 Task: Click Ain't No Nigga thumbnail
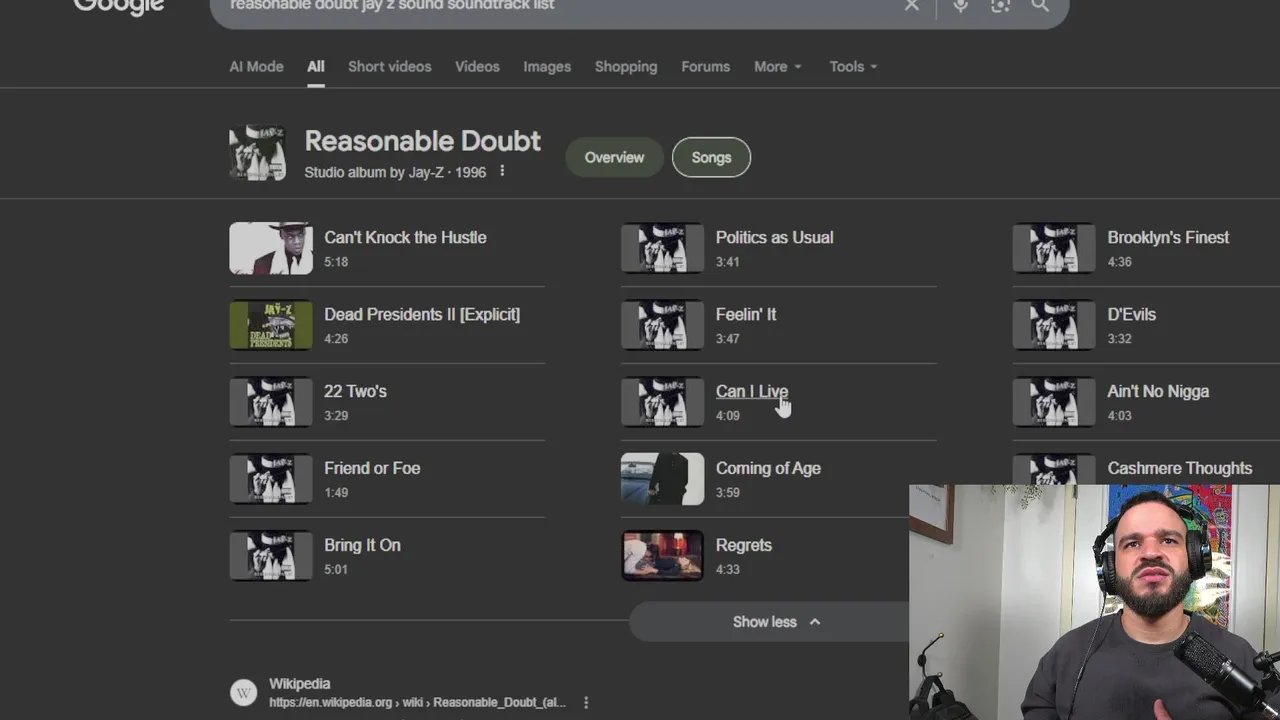click(1054, 402)
